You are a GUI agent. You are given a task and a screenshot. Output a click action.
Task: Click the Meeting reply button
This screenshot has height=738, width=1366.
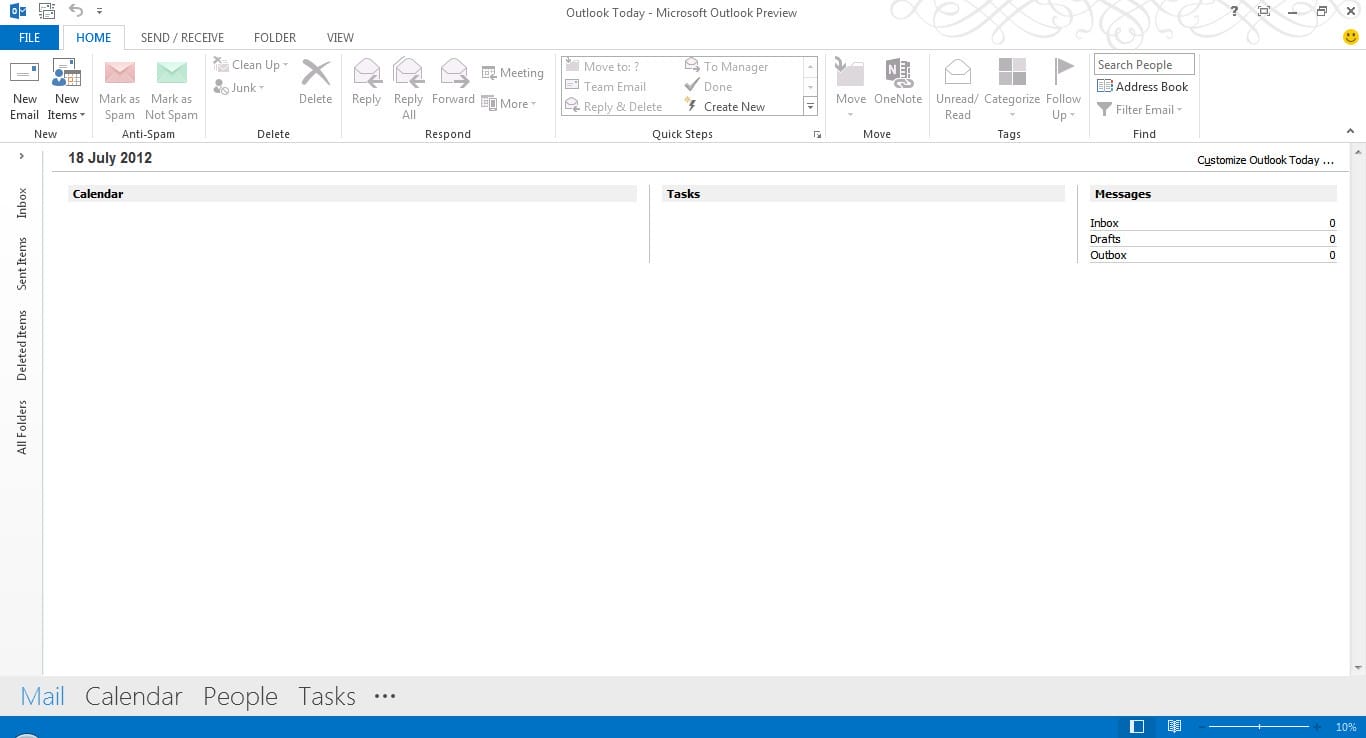coord(512,73)
